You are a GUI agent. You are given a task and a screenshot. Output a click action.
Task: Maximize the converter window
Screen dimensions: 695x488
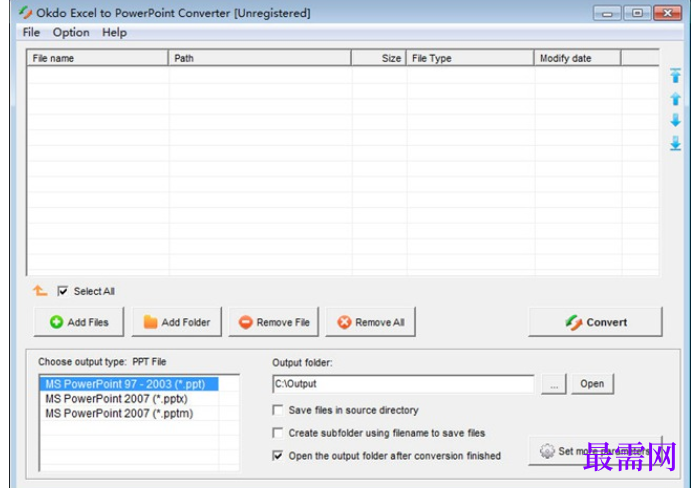[x=637, y=13]
